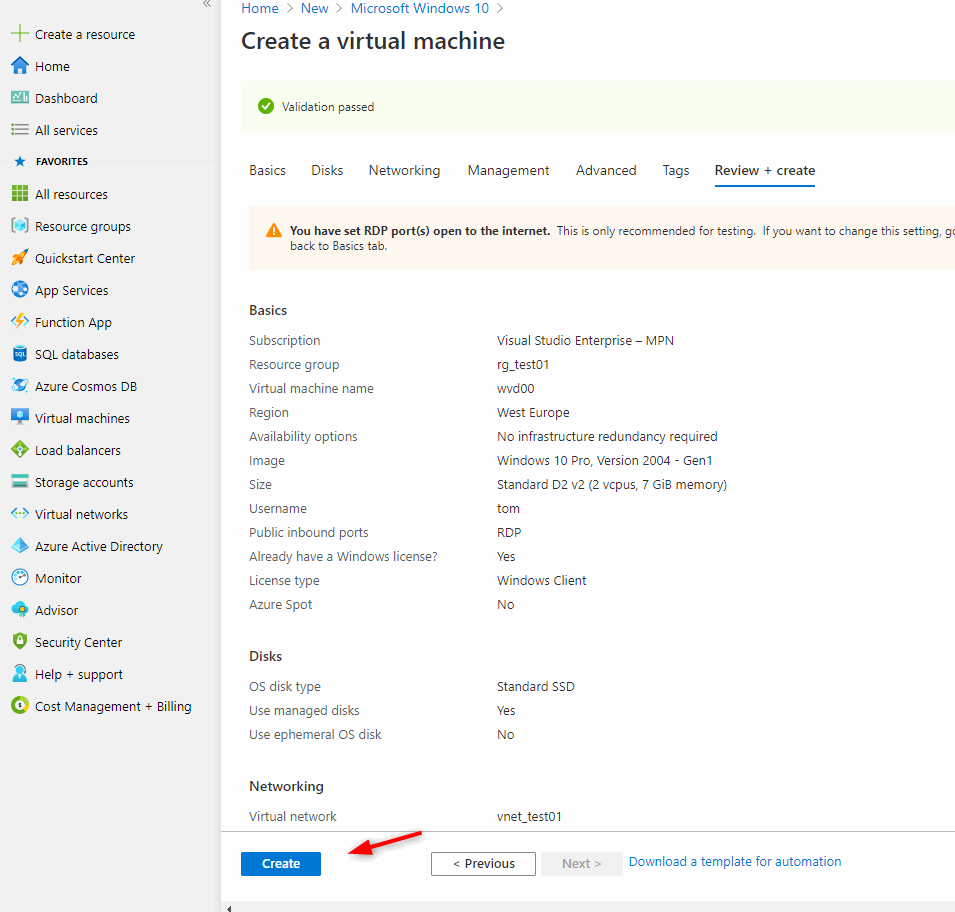Click the Security Center shield icon

19,642
